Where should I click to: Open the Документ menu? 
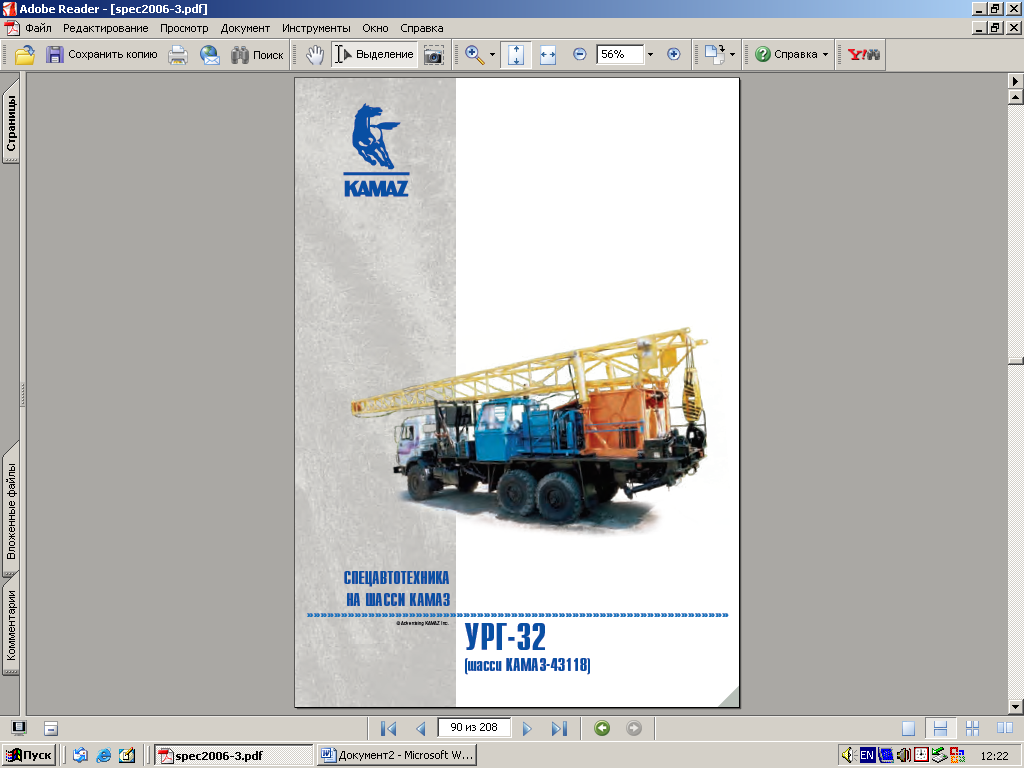click(245, 28)
